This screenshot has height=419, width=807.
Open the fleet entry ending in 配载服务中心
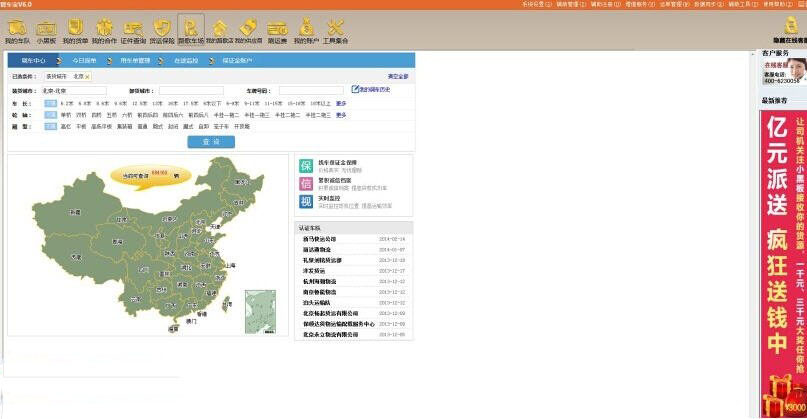click(x=354, y=324)
